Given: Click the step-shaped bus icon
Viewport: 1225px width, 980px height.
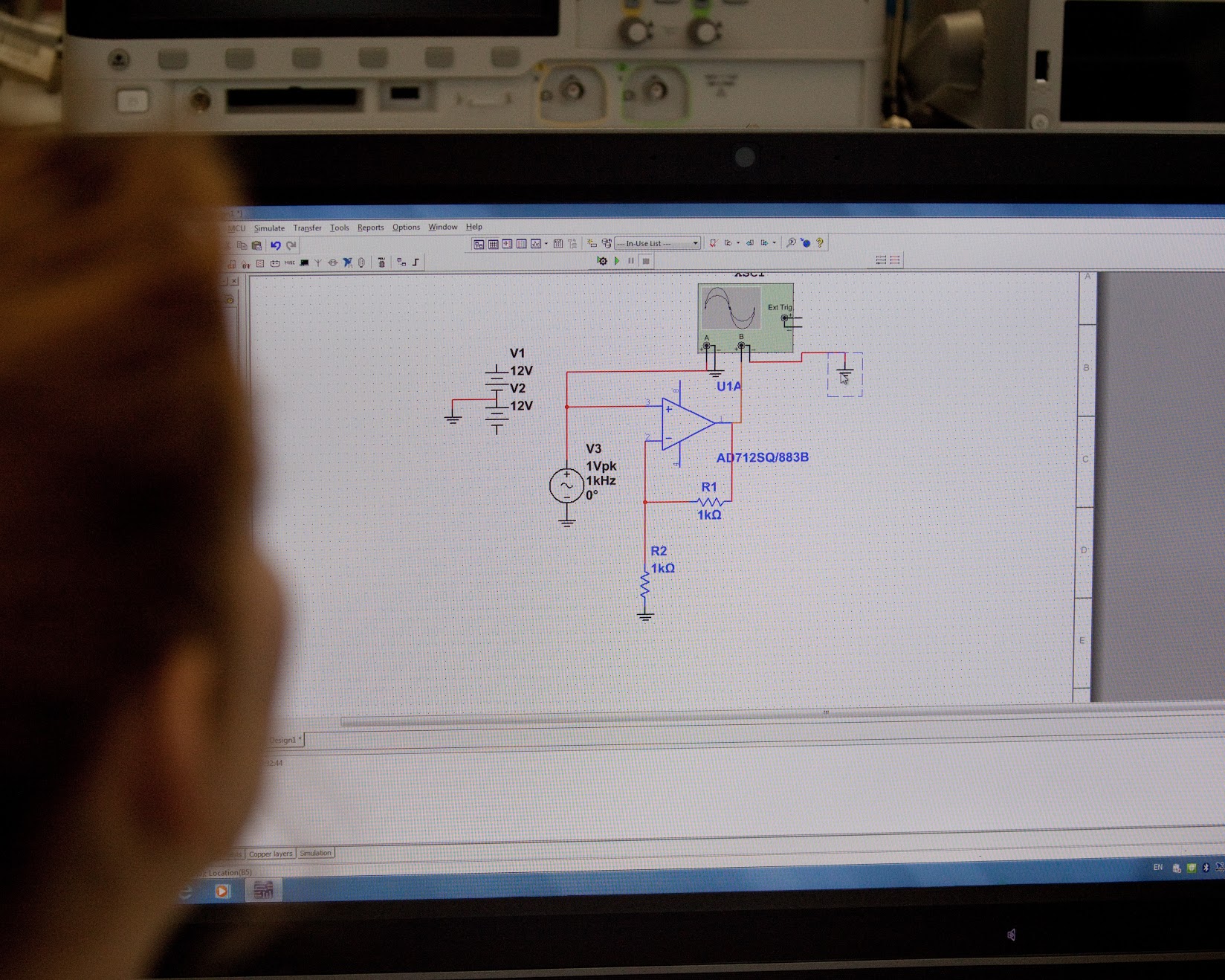Looking at the screenshot, I should (416, 262).
